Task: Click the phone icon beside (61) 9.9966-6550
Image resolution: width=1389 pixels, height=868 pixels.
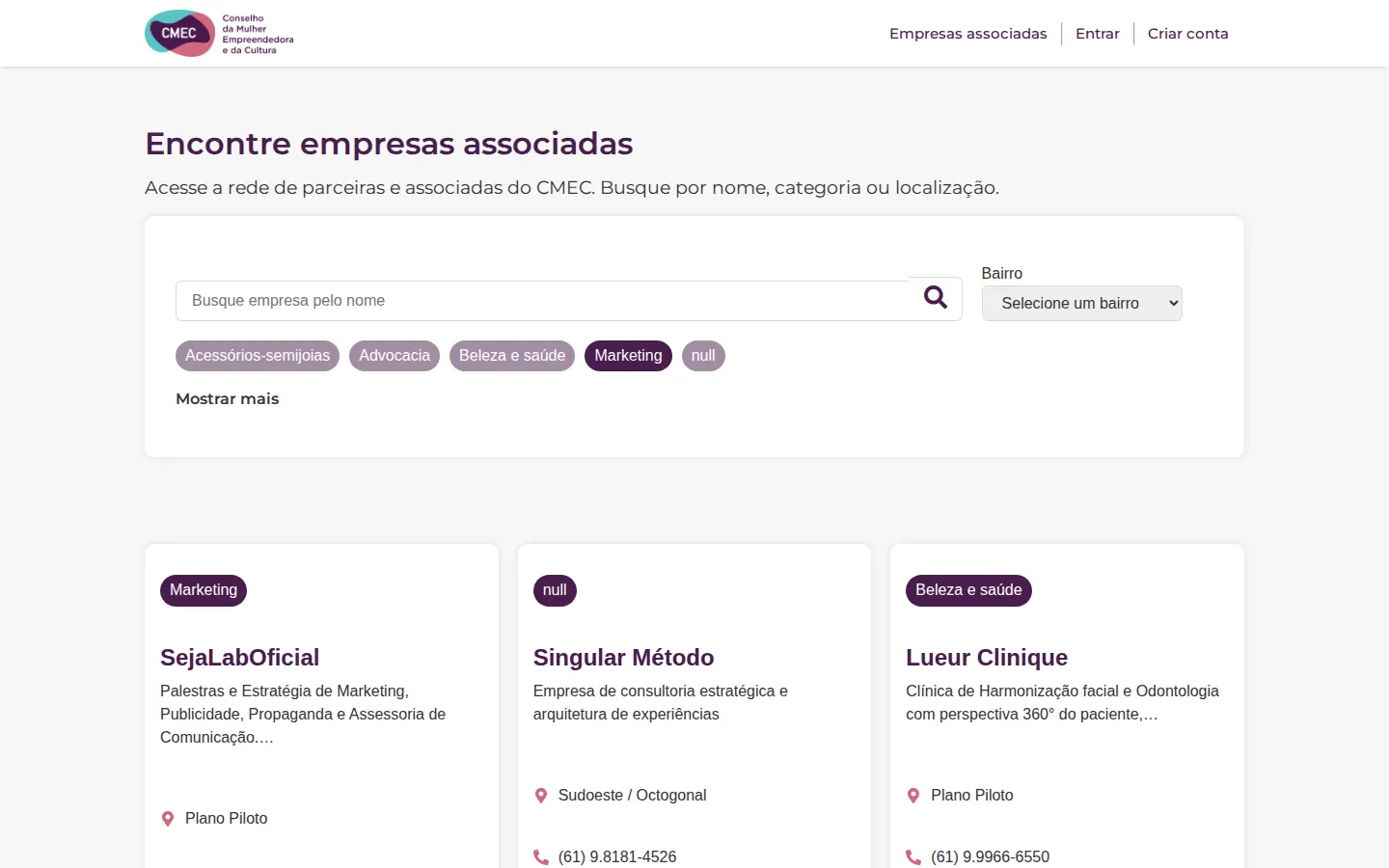Action: coord(913,857)
